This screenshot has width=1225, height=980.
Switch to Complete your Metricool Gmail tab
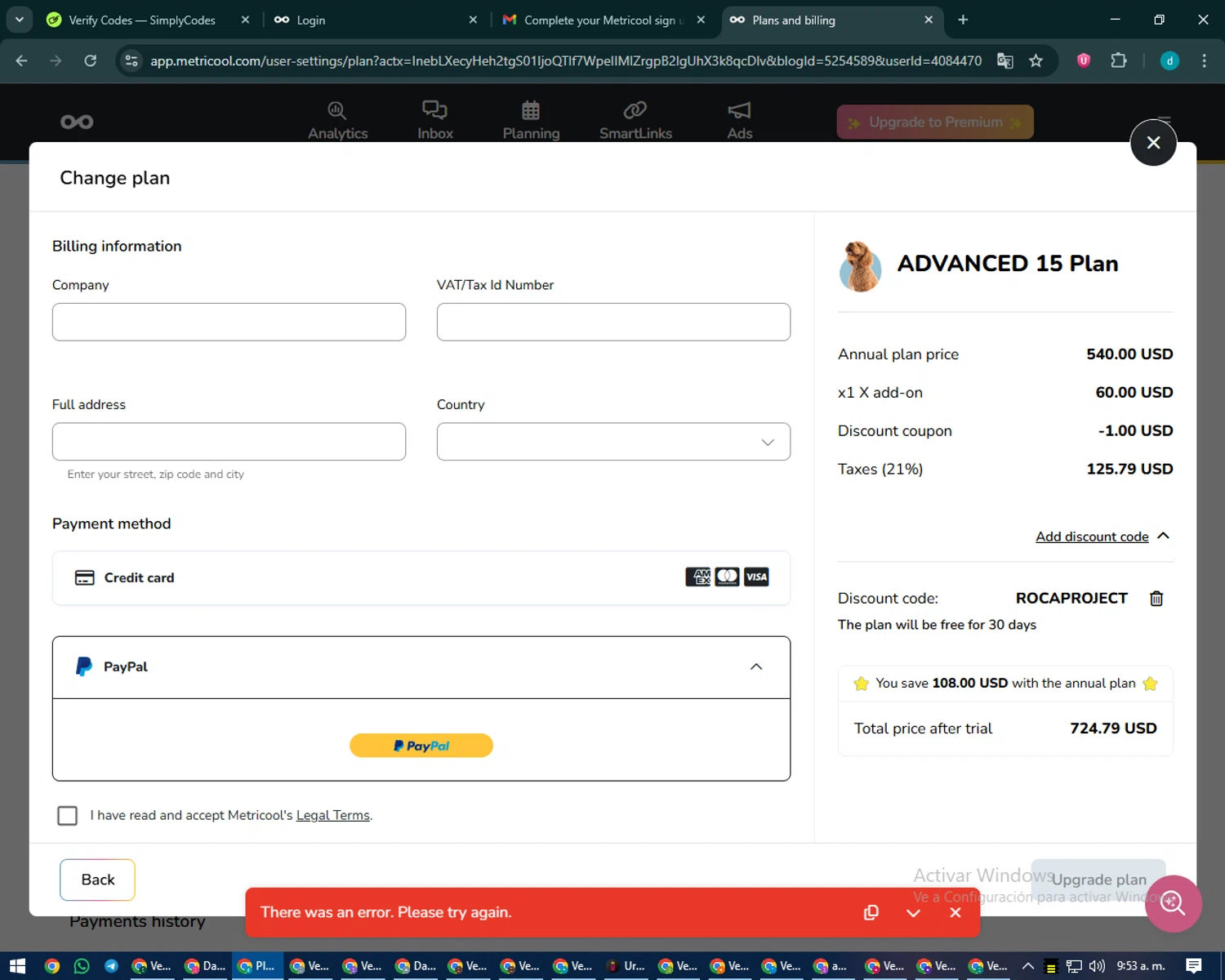[x=603, y=20]
